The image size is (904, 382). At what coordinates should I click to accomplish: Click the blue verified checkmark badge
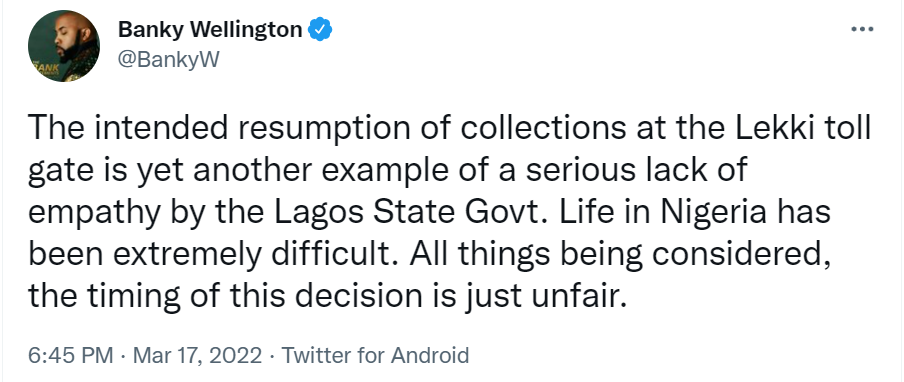coord(319,29)
